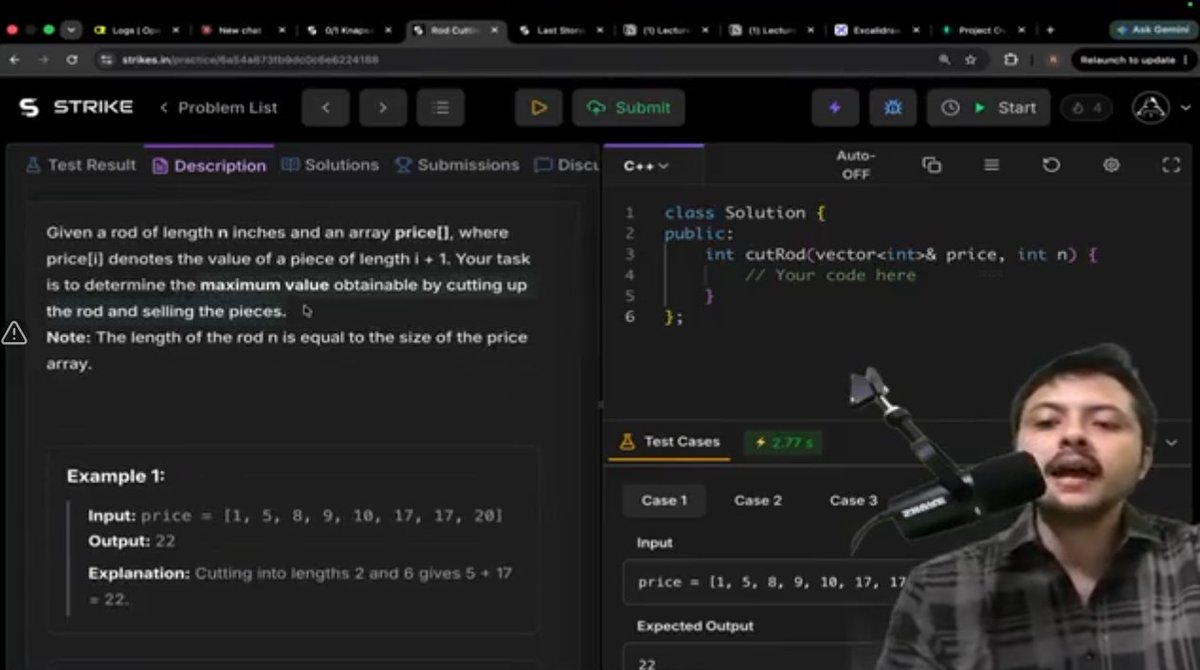Click the browser forward button

[43, 60]
